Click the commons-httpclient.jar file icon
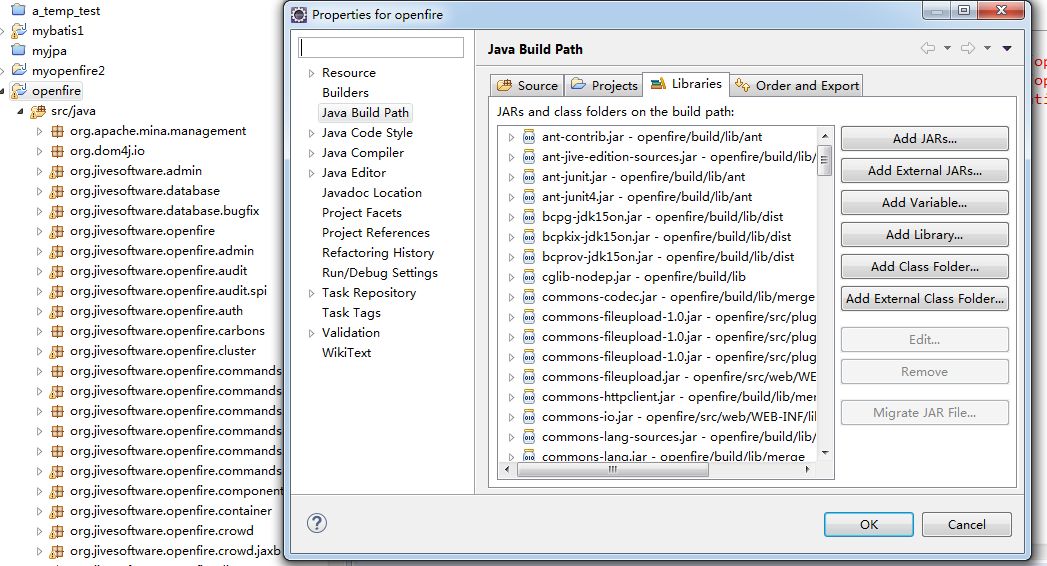1047x566 pixels. pos(529,397)
